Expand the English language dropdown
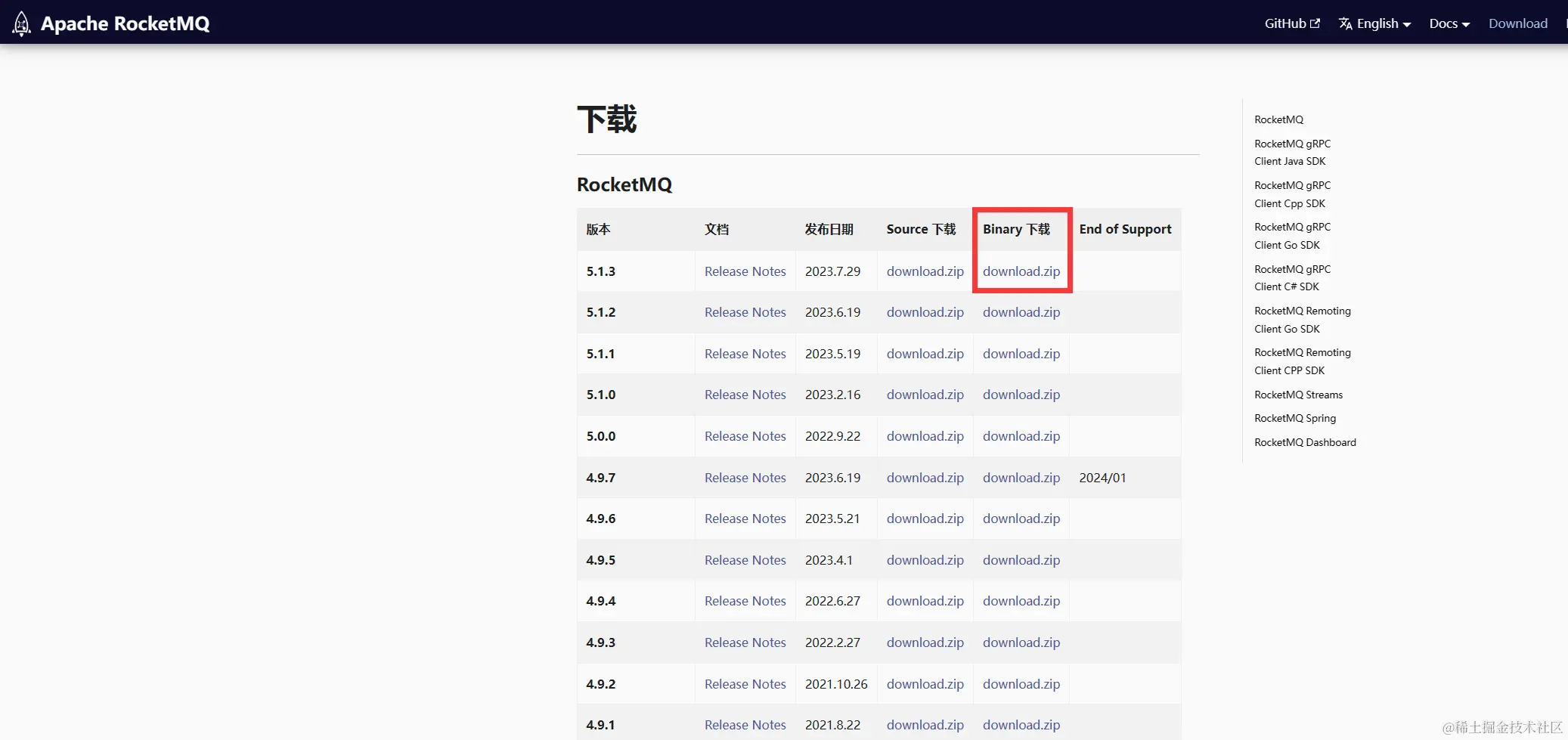The image size is (1568, 740). 1375,23
